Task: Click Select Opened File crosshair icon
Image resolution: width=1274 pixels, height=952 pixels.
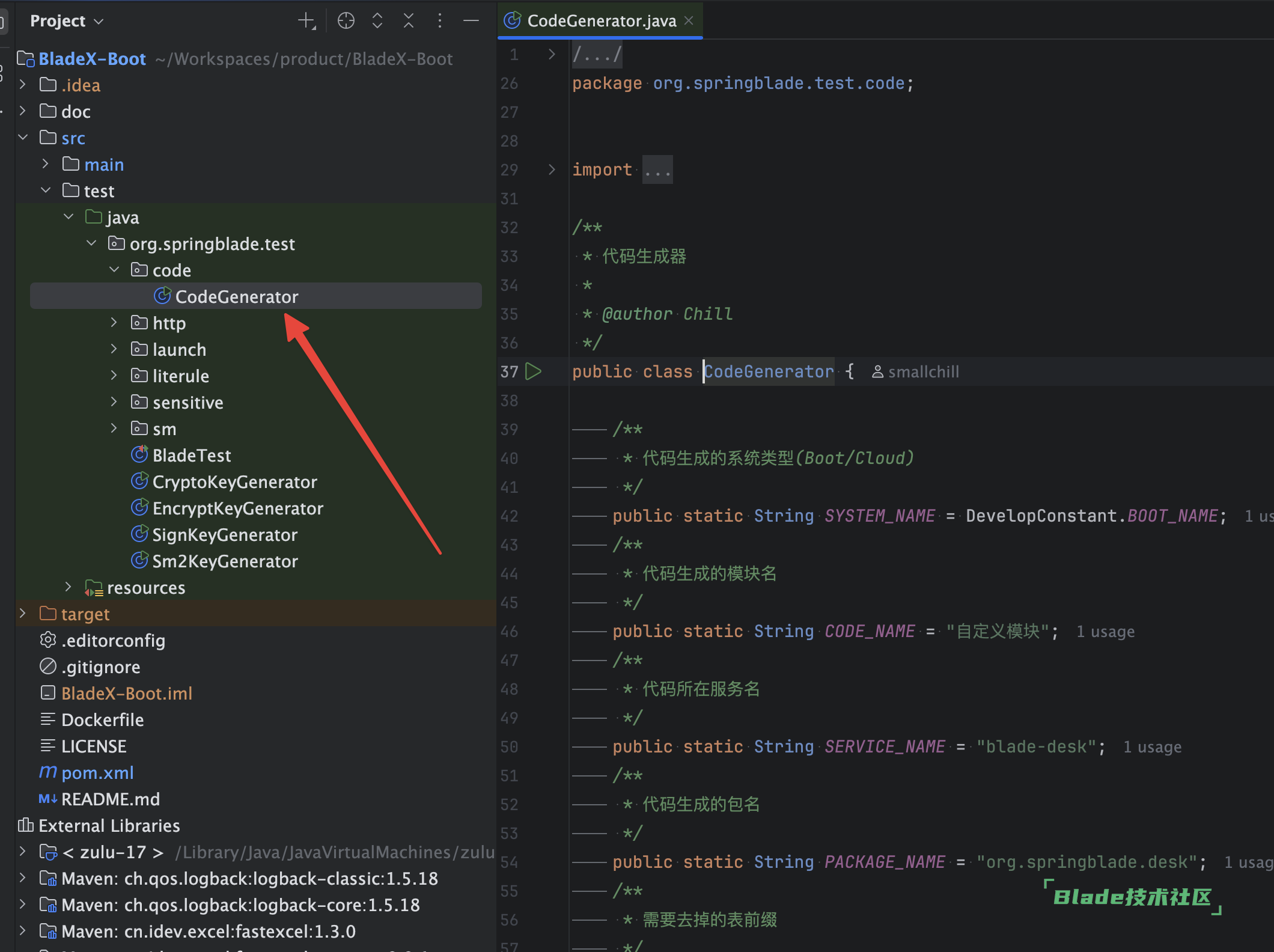Action: (x=346, y=21)
